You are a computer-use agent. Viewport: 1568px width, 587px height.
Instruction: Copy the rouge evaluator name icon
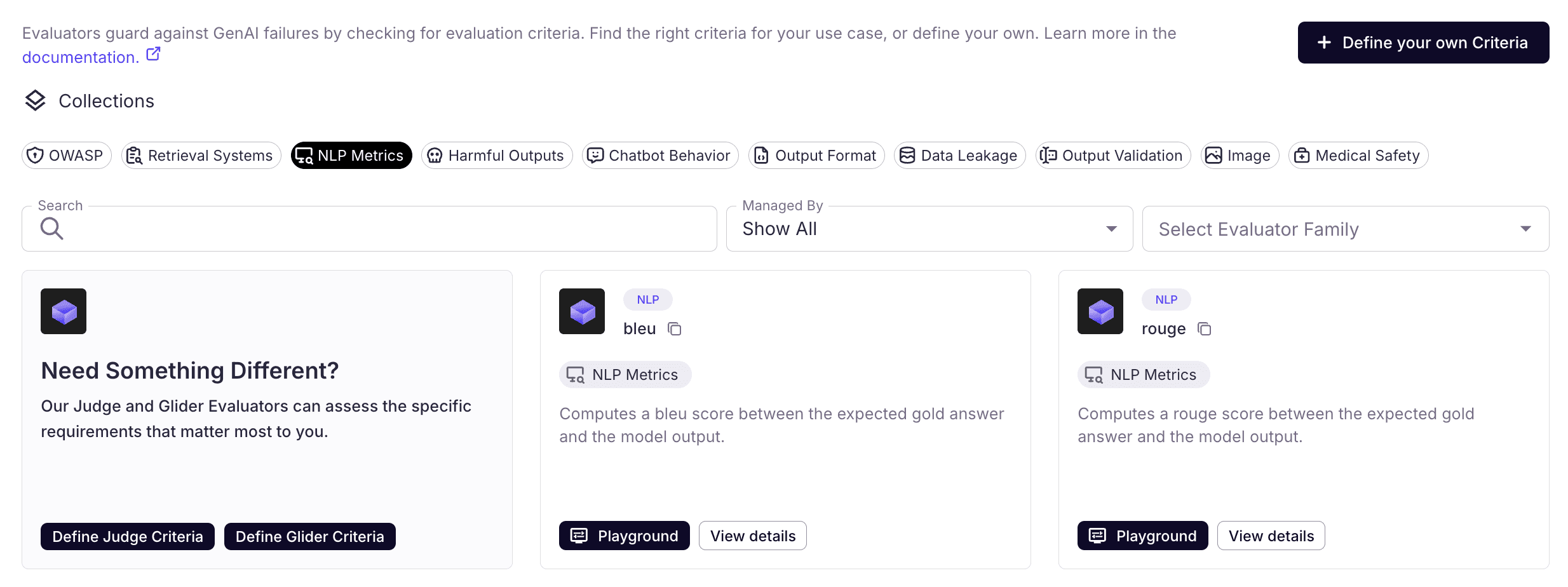1204,329
